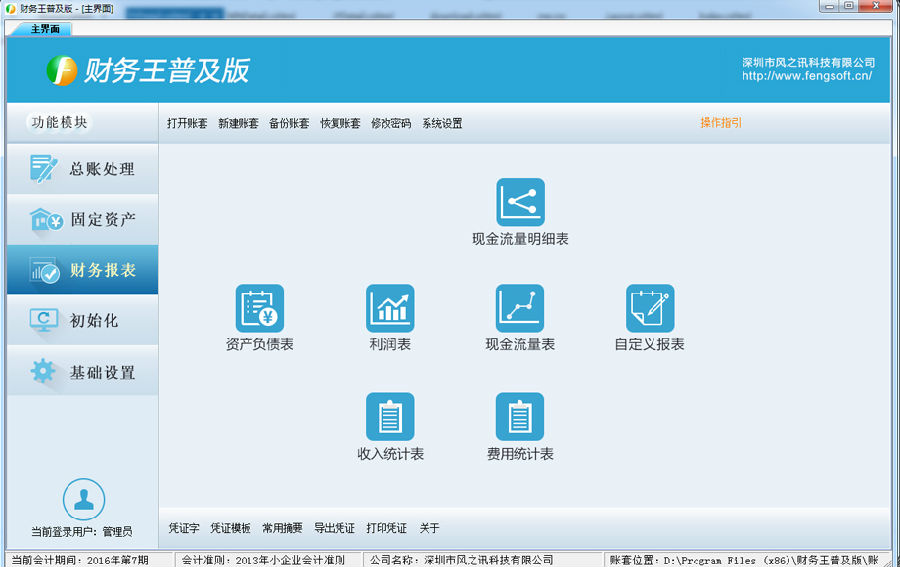Viewport: 900px width, 567px height.
Task: Click 凭证字 in the bottom toolbar
Action: click(x=184, y=528)
